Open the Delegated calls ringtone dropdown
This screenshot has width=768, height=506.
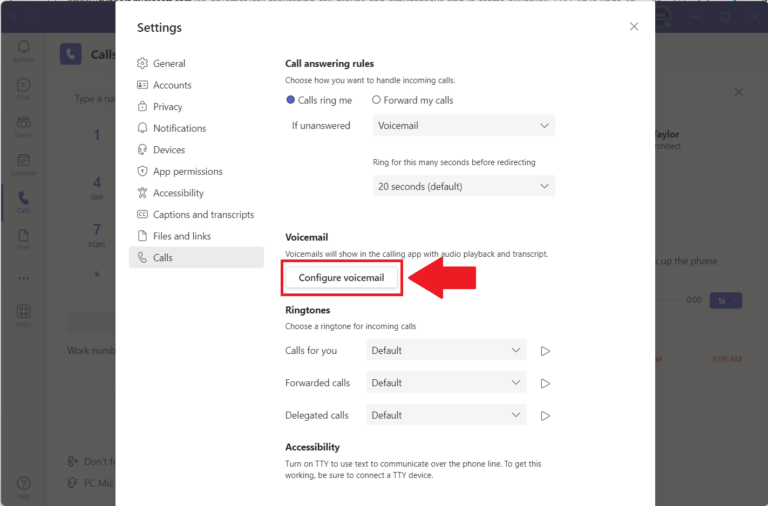pyautogui.click(x=446, y=415)
